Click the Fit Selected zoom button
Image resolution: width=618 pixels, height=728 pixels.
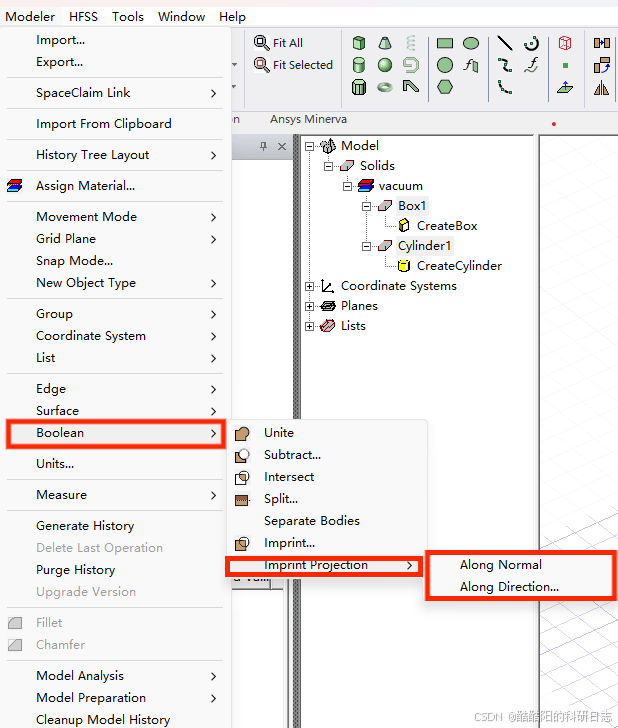click(293, 65)
